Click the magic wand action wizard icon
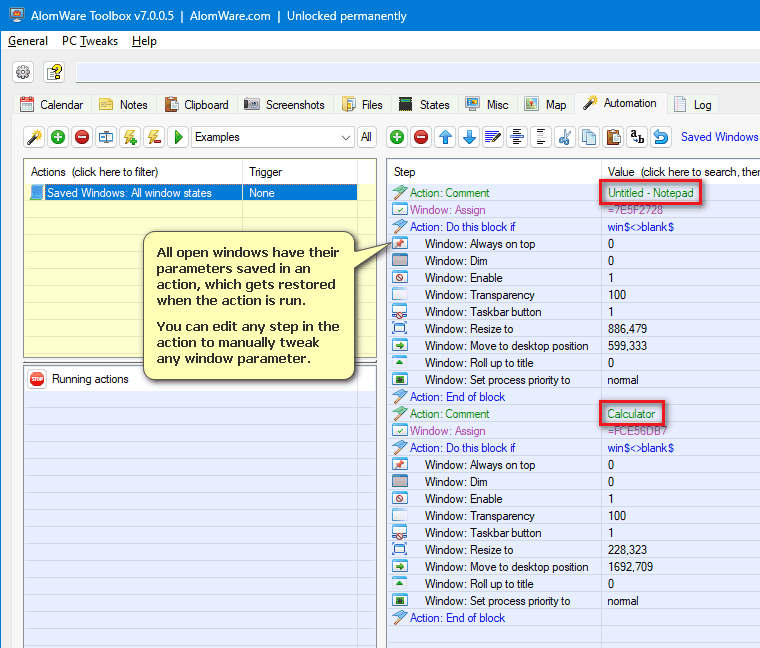Screen dimensions: 760x648 click(34, 137)
